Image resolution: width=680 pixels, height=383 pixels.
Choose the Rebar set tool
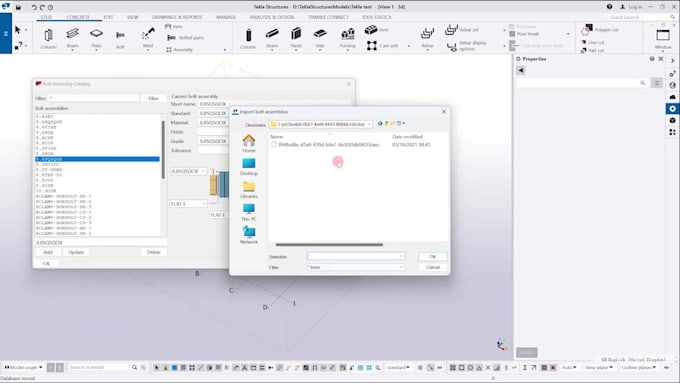(x=462, y=29)
